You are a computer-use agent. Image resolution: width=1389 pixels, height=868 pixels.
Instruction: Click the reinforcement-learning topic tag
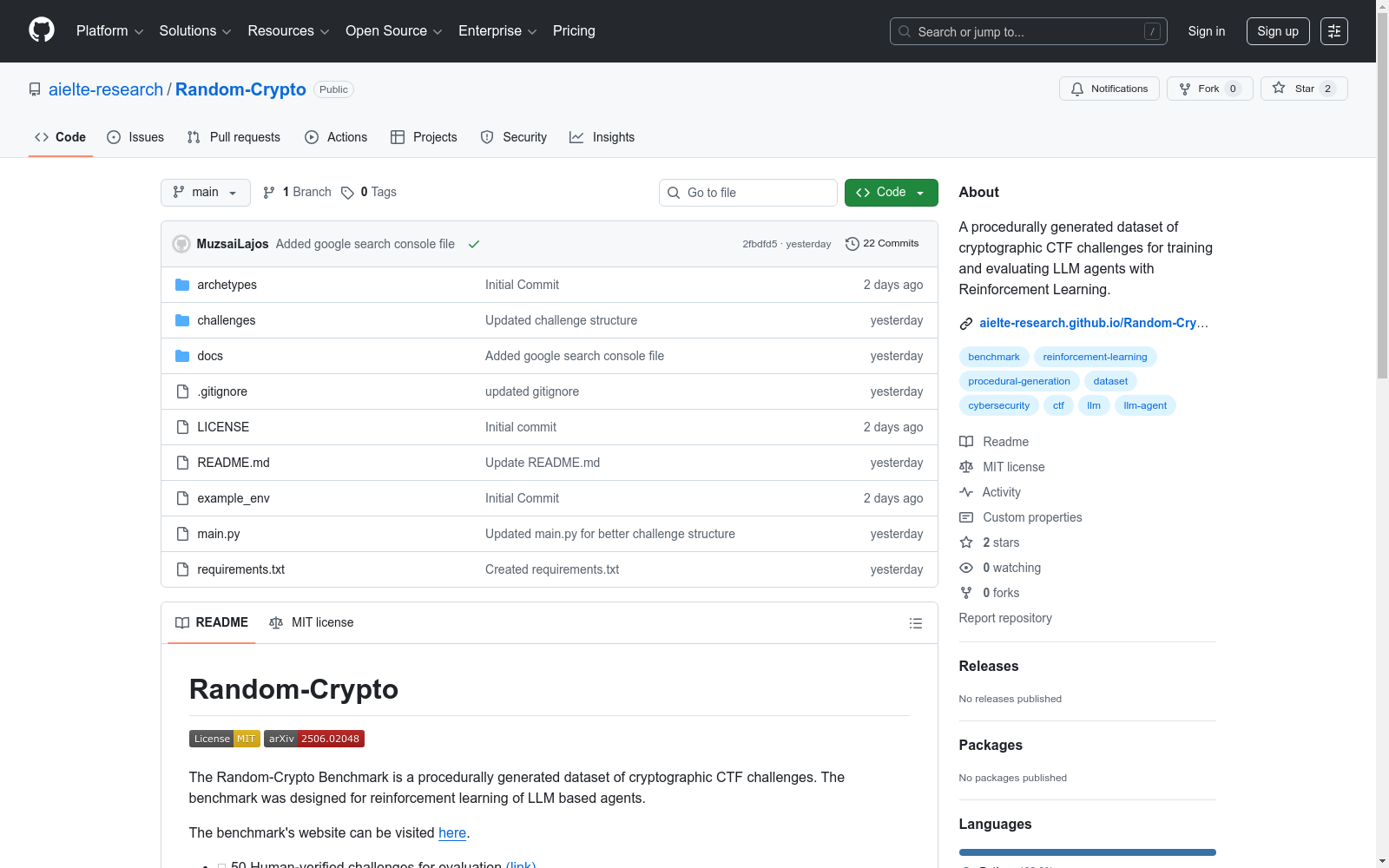click(1095, 357)
